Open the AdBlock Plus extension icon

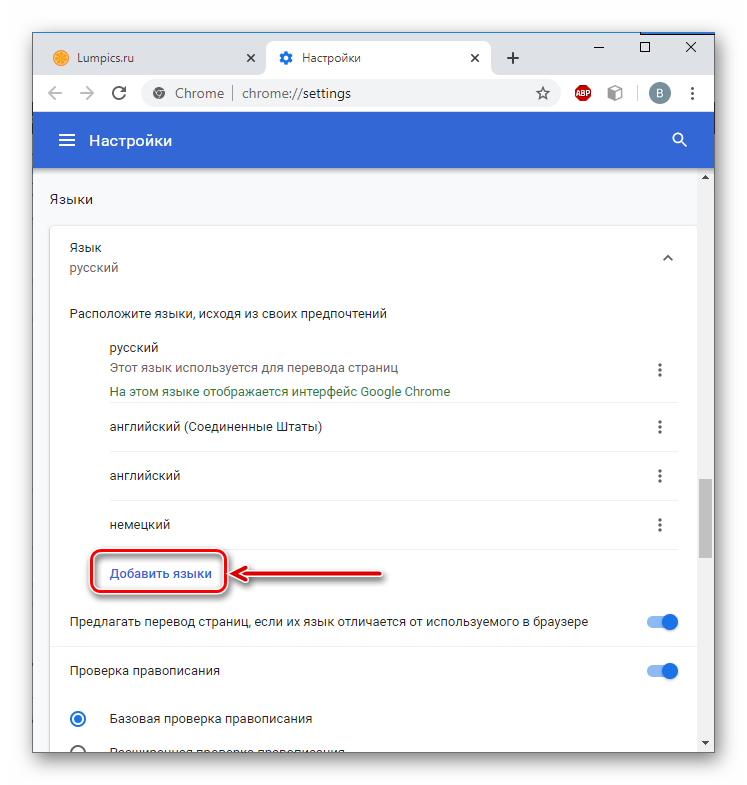click(582, 93)
